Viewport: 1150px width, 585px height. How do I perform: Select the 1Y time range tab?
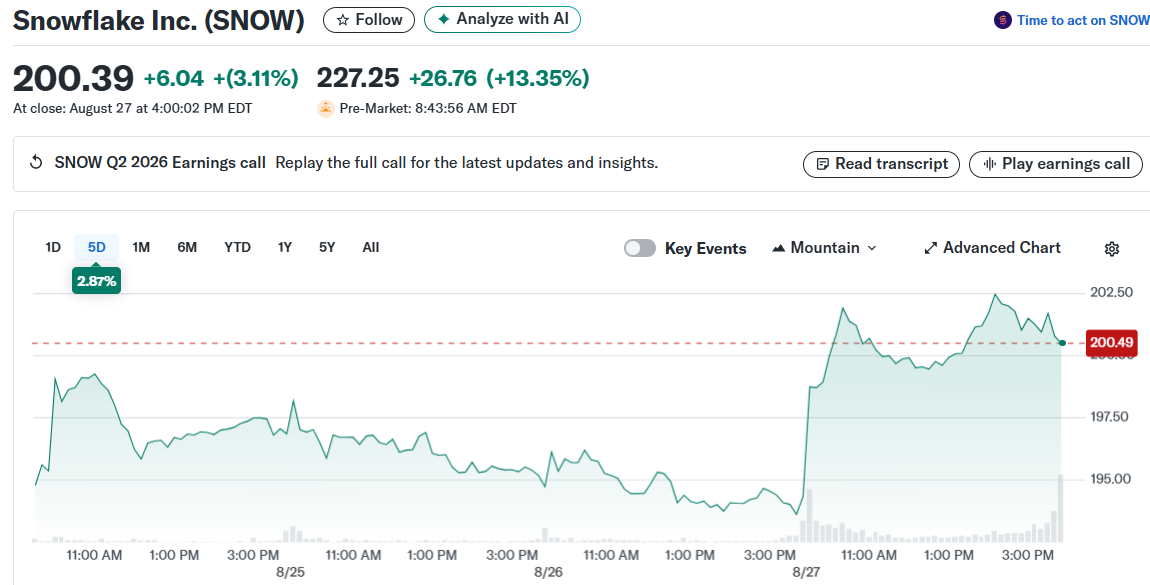point(285,248)
